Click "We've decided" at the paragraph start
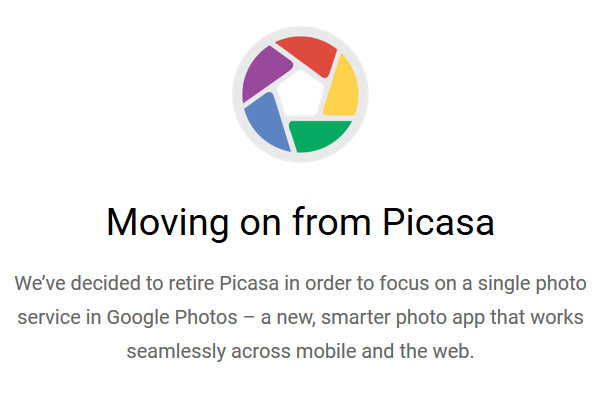 pos(73,283)
